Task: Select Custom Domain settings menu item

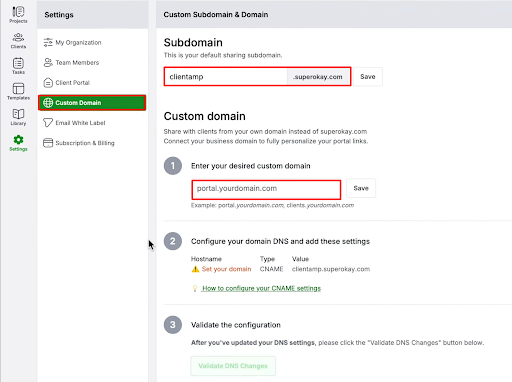Action: [x=92, y=103]
